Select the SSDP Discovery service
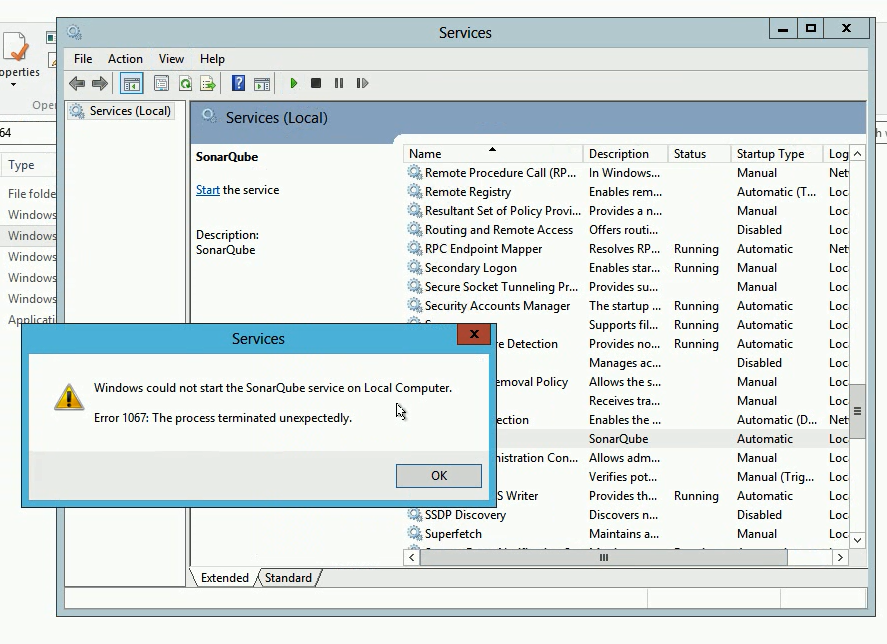 pyautogui.click(x=627, y=515)
